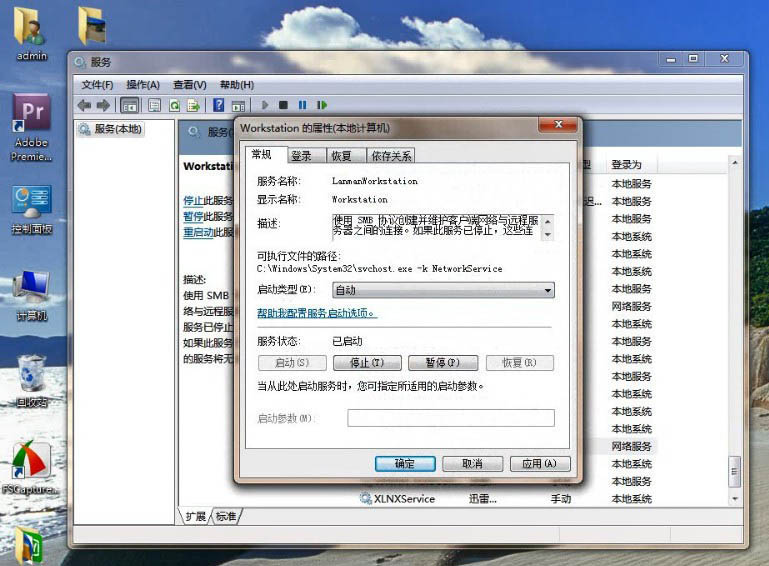
Task: Click LanmanWorkstation service name text
Action: tap(375, 181)
